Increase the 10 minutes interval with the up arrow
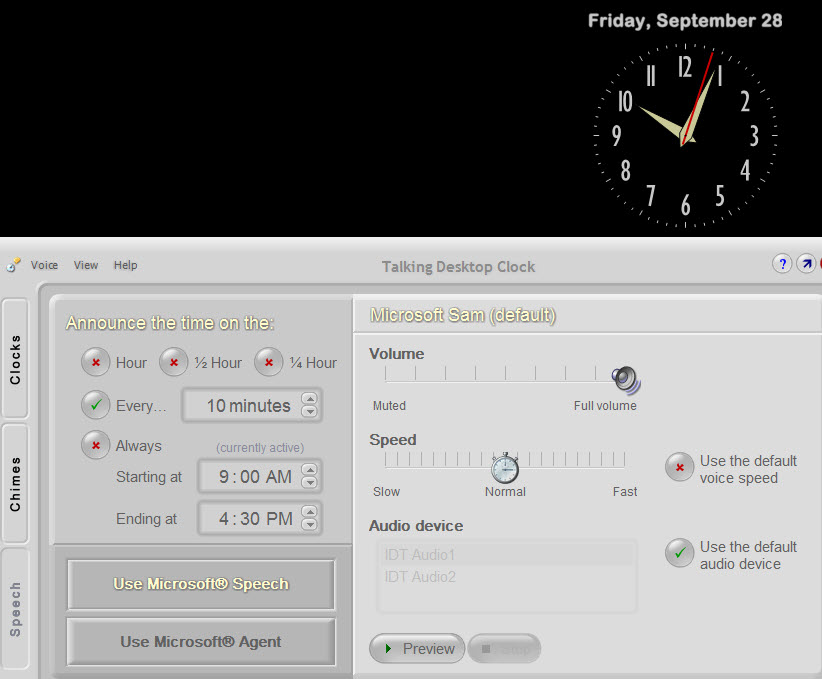Viewport: 822px width, 679px height. coord(310,399)
